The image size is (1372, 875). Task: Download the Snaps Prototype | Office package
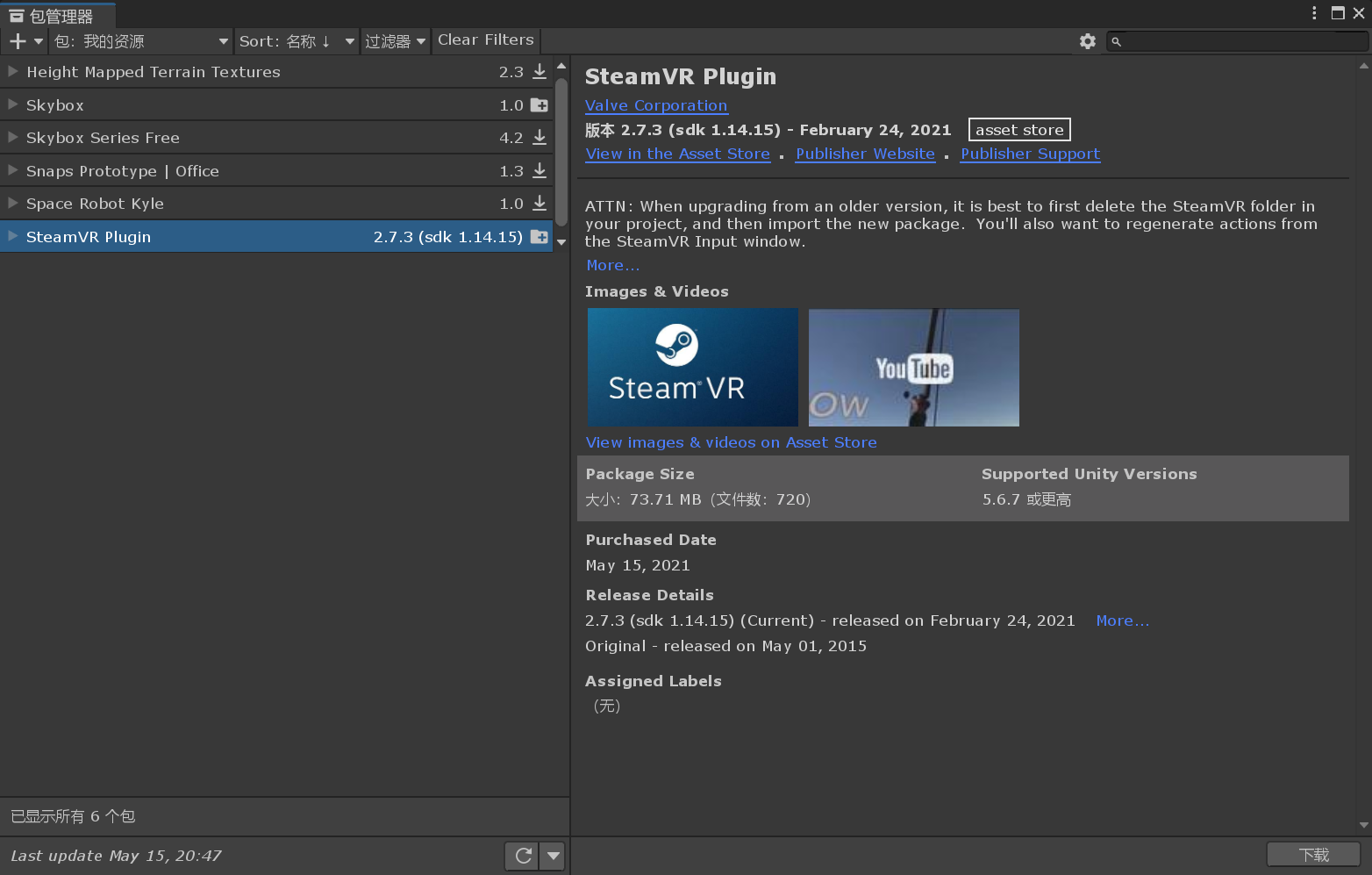pos(540,170)
